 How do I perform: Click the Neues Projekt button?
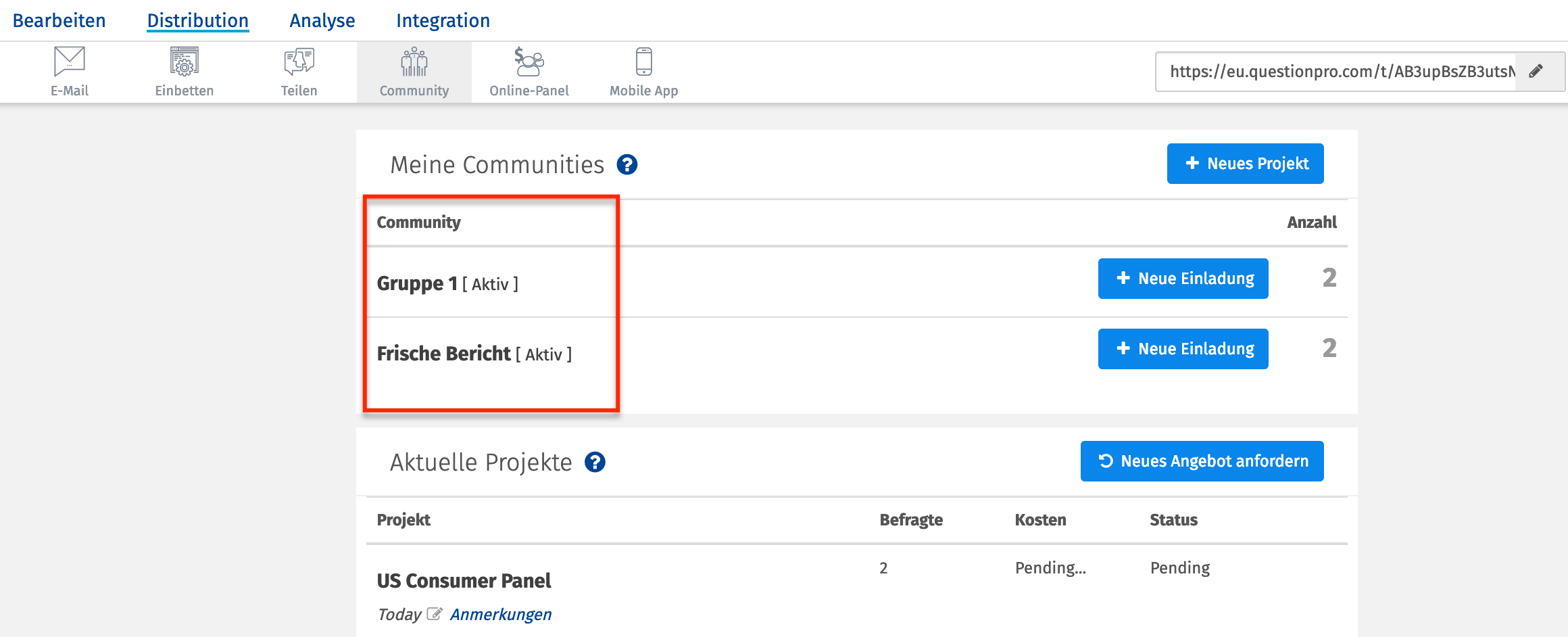point(1245,164)
